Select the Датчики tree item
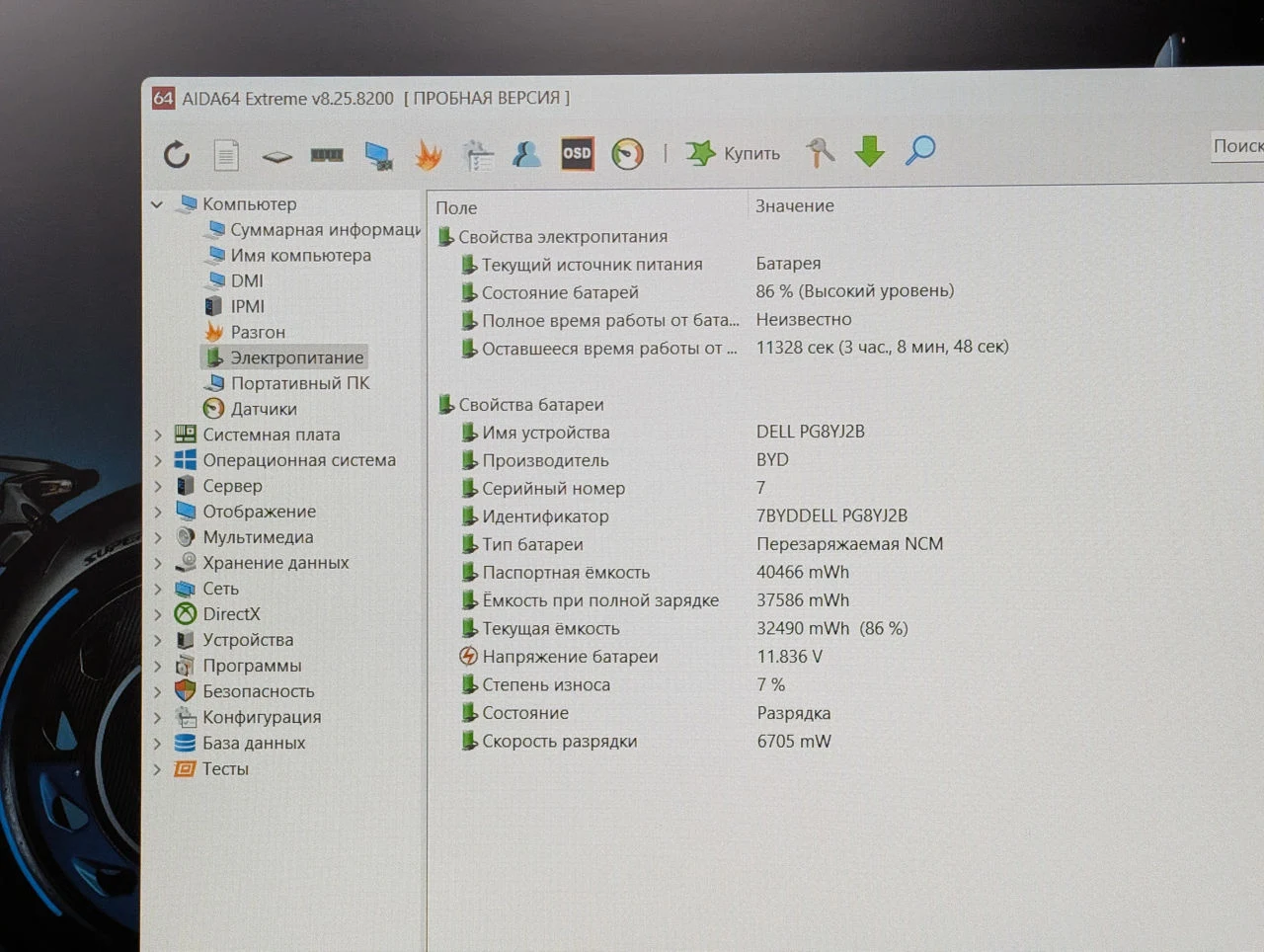This screenshot has height=952, width=1264. coord(250,409)
